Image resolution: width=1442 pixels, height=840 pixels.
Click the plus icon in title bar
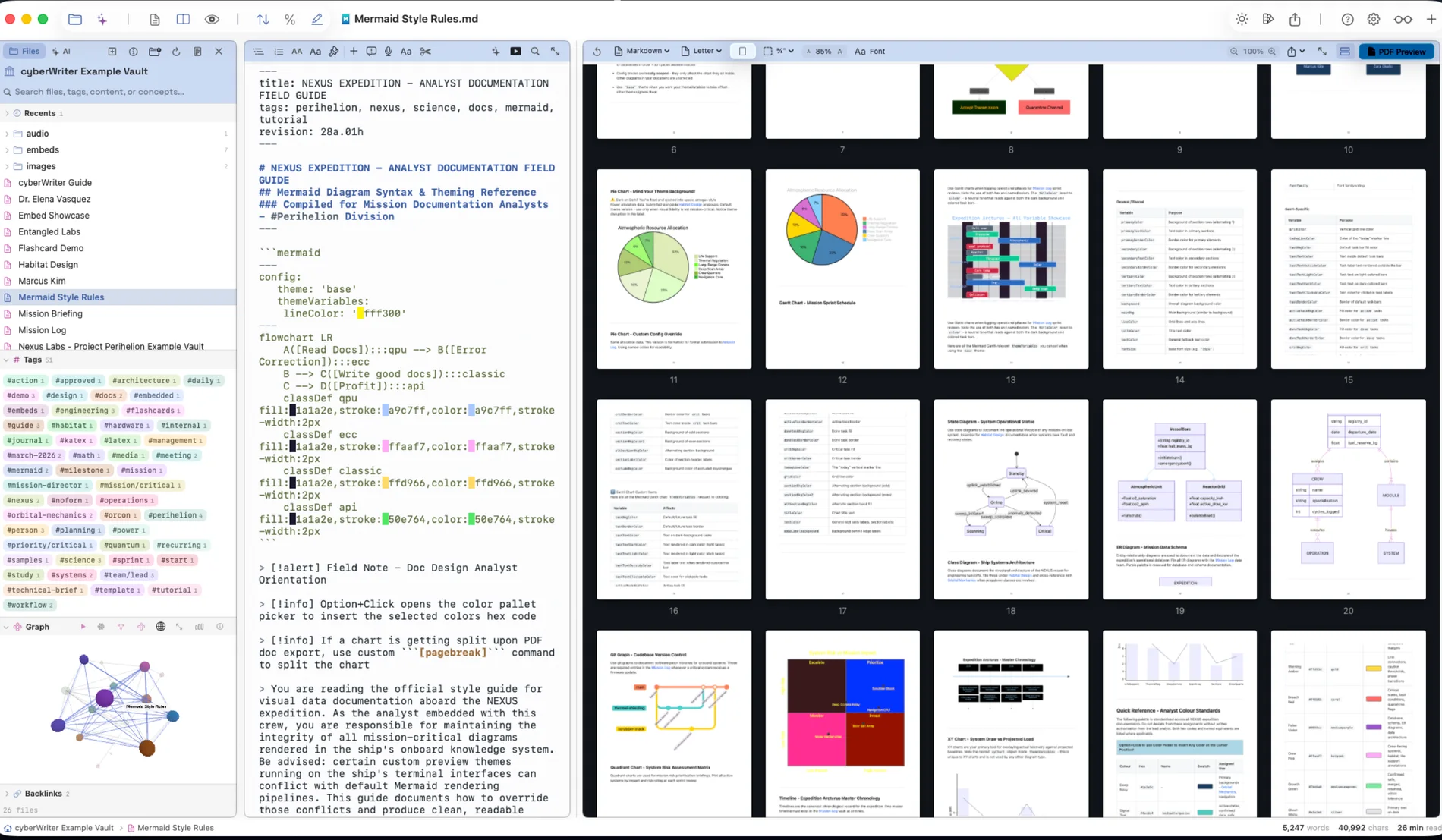pyautogui.click(x=1431, y=19)
